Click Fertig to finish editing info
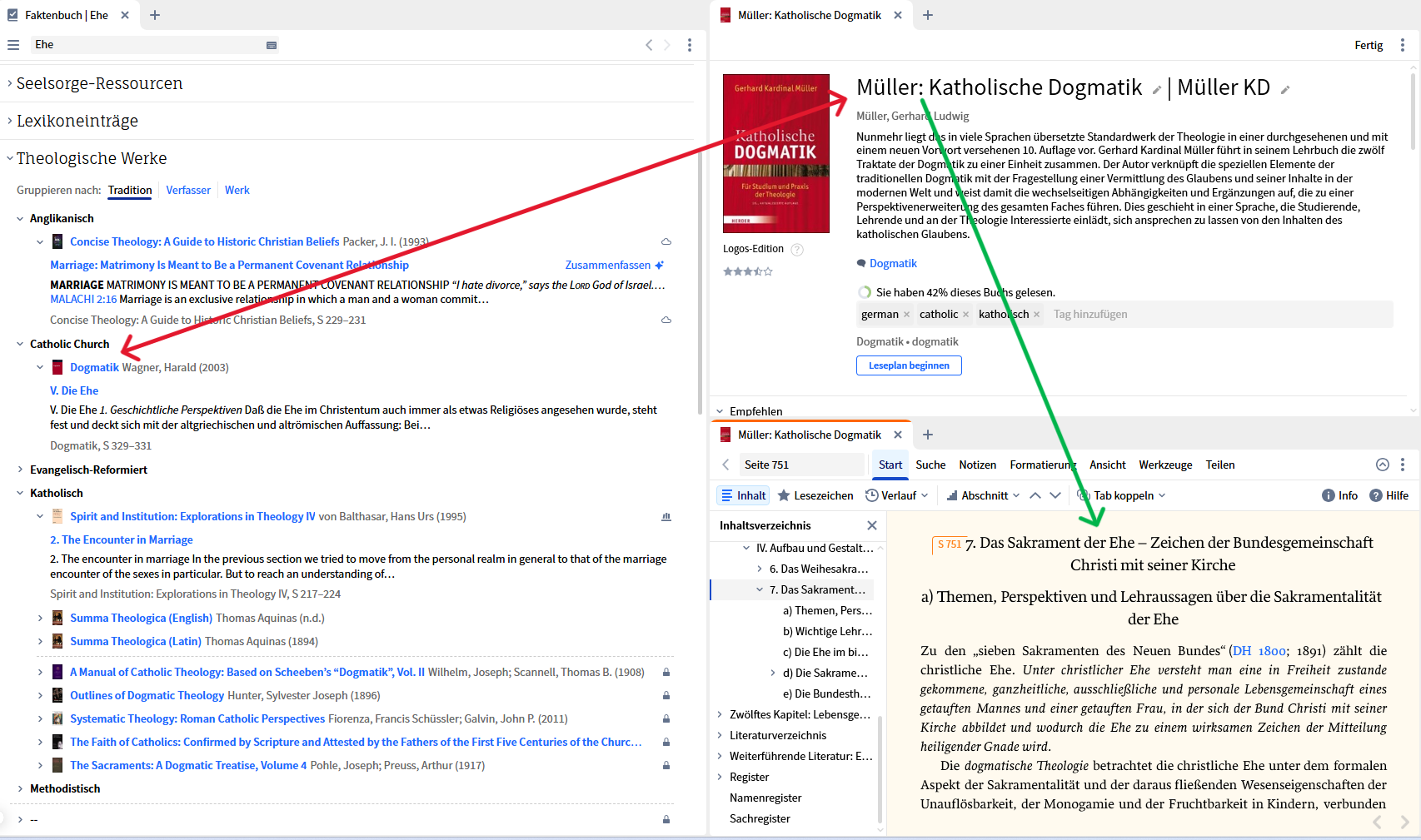The image size is (1421, 840). click(1369, 45)
